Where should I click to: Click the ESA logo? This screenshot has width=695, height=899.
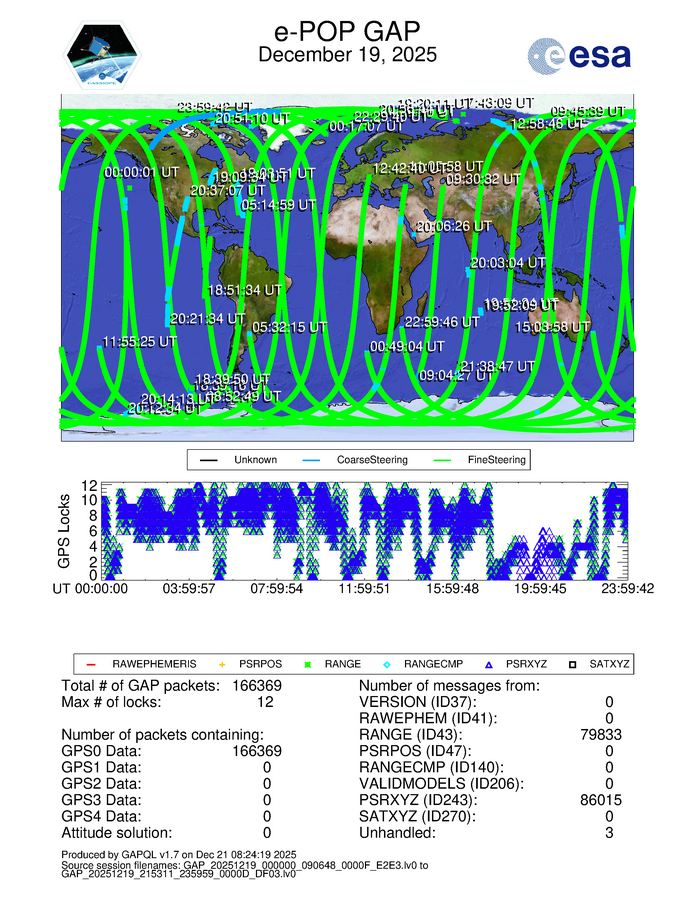coord(579,54)
